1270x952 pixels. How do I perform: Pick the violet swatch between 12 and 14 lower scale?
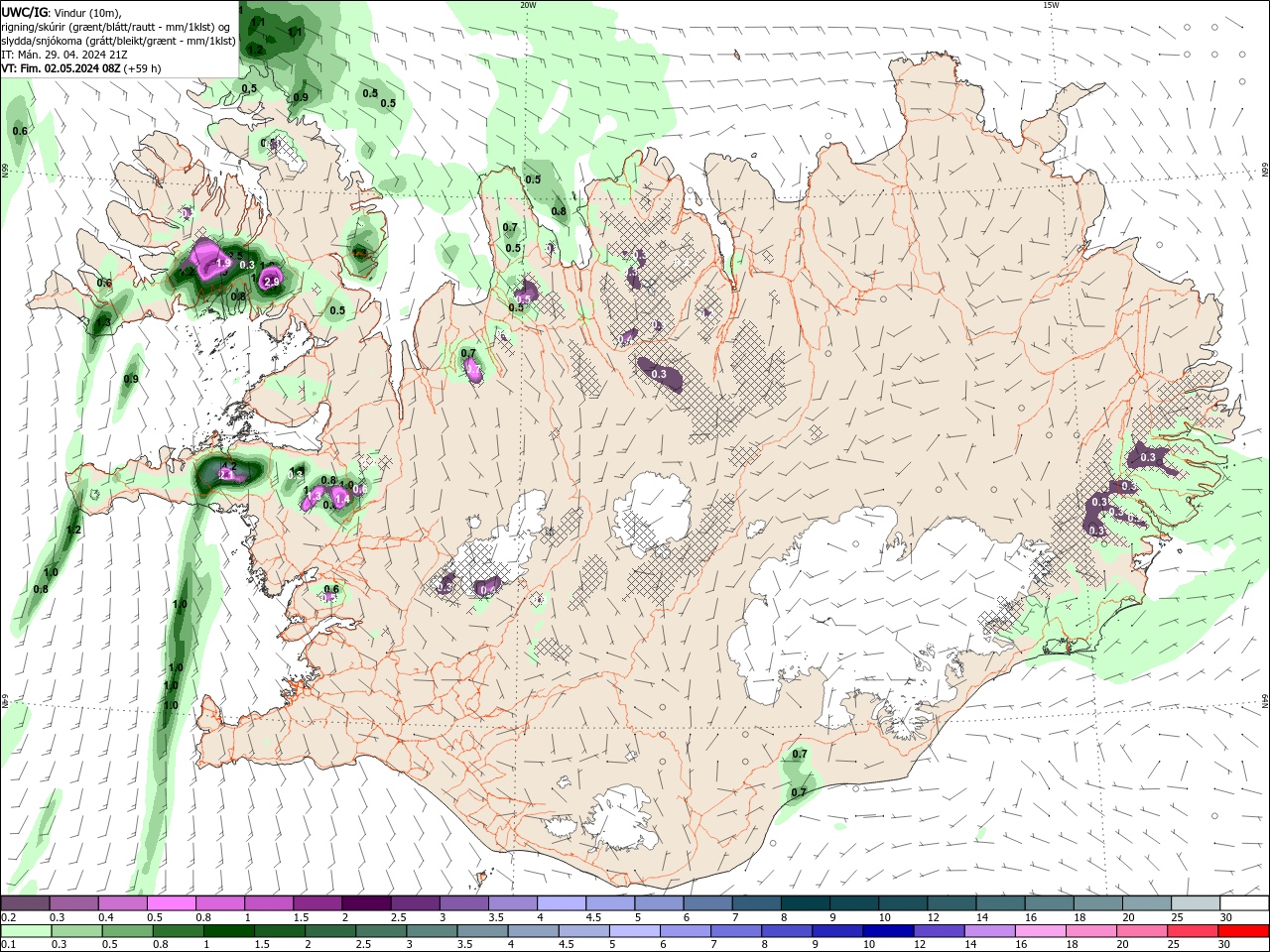939,931
